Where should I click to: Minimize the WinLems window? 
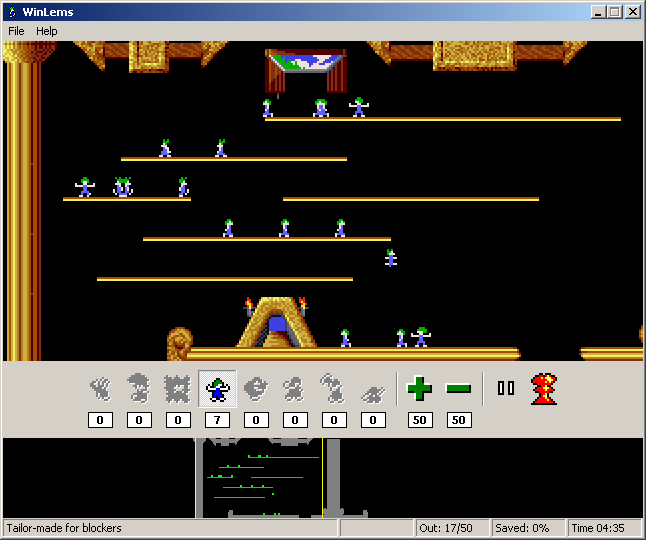click(598, 12)
